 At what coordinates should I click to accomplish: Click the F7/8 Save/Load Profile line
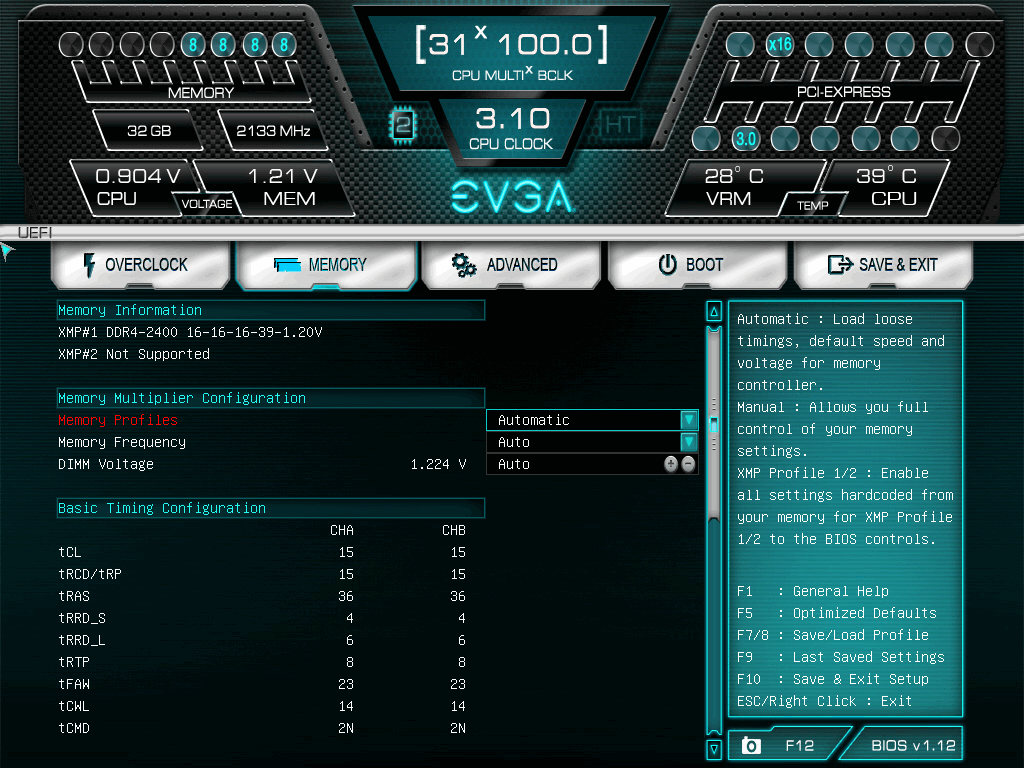point(833,635)
